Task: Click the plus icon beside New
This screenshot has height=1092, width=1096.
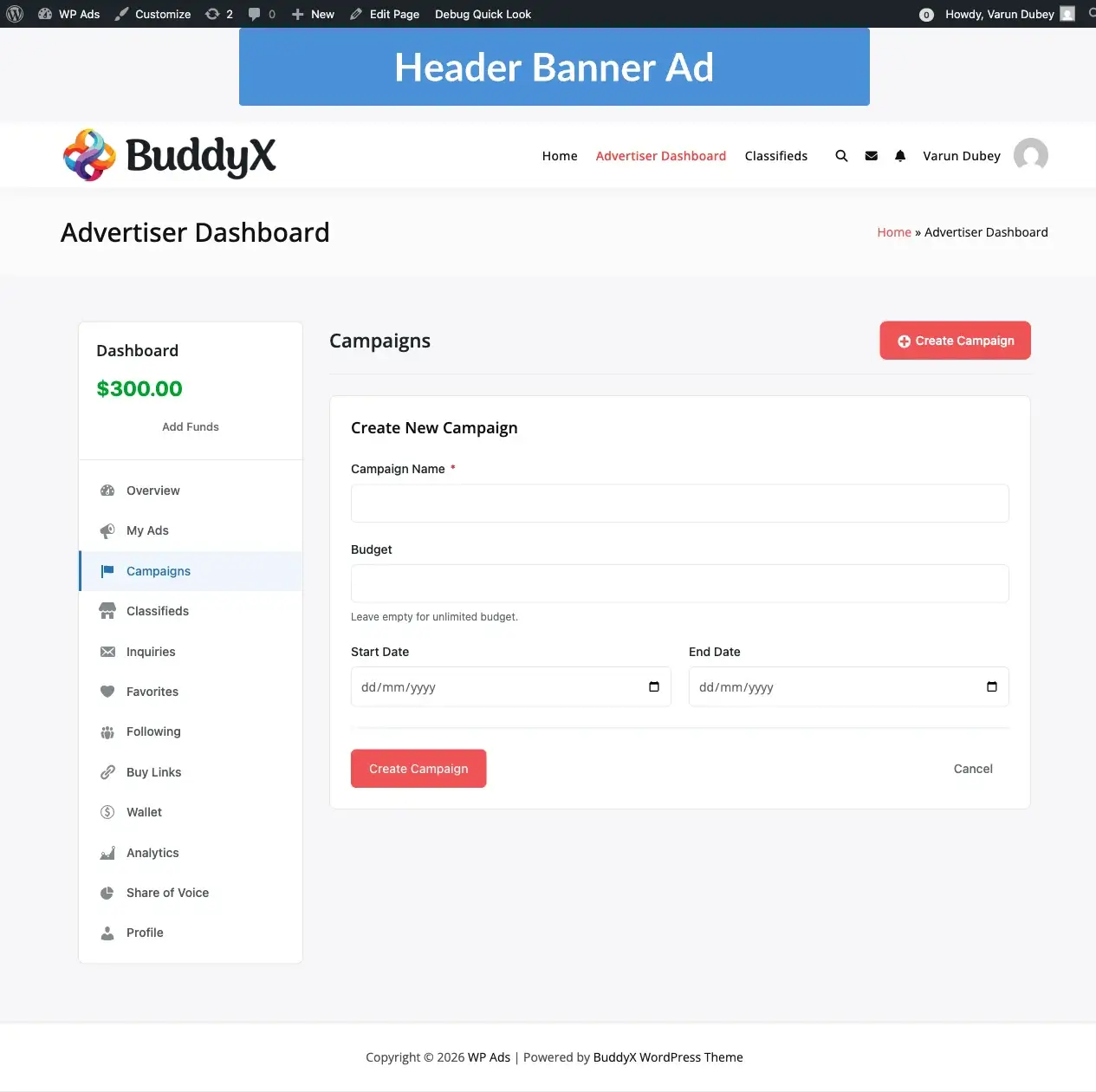Action: pyautogui.click(x=297, y=14)
